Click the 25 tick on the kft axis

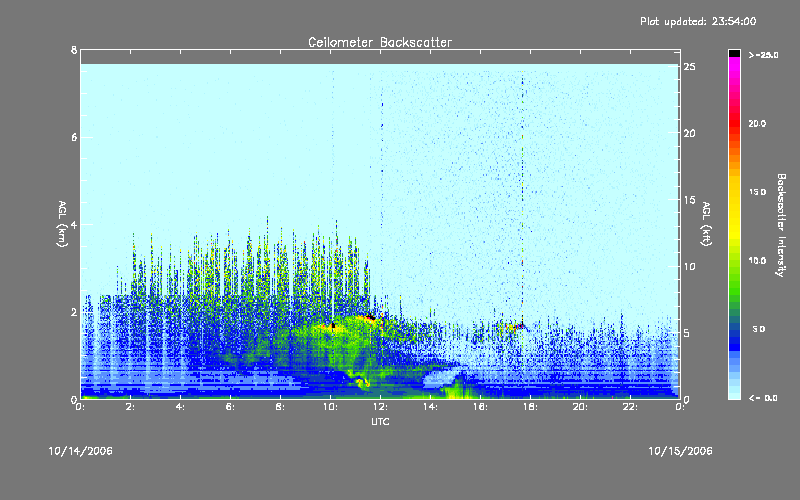pos(690,67)
